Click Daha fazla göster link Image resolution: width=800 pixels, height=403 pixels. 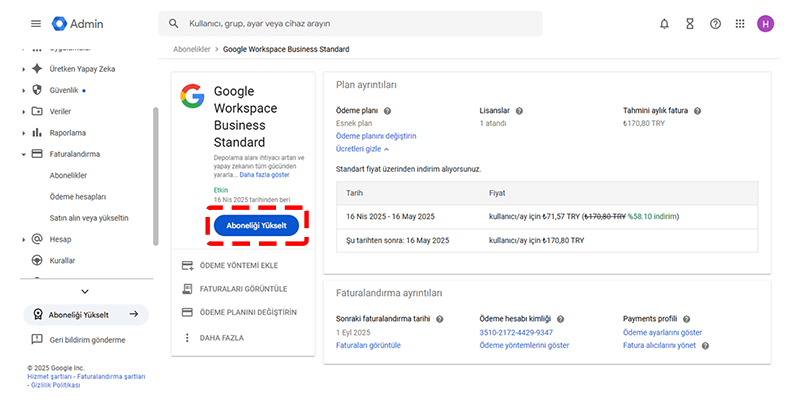click(x=264, y=175)
